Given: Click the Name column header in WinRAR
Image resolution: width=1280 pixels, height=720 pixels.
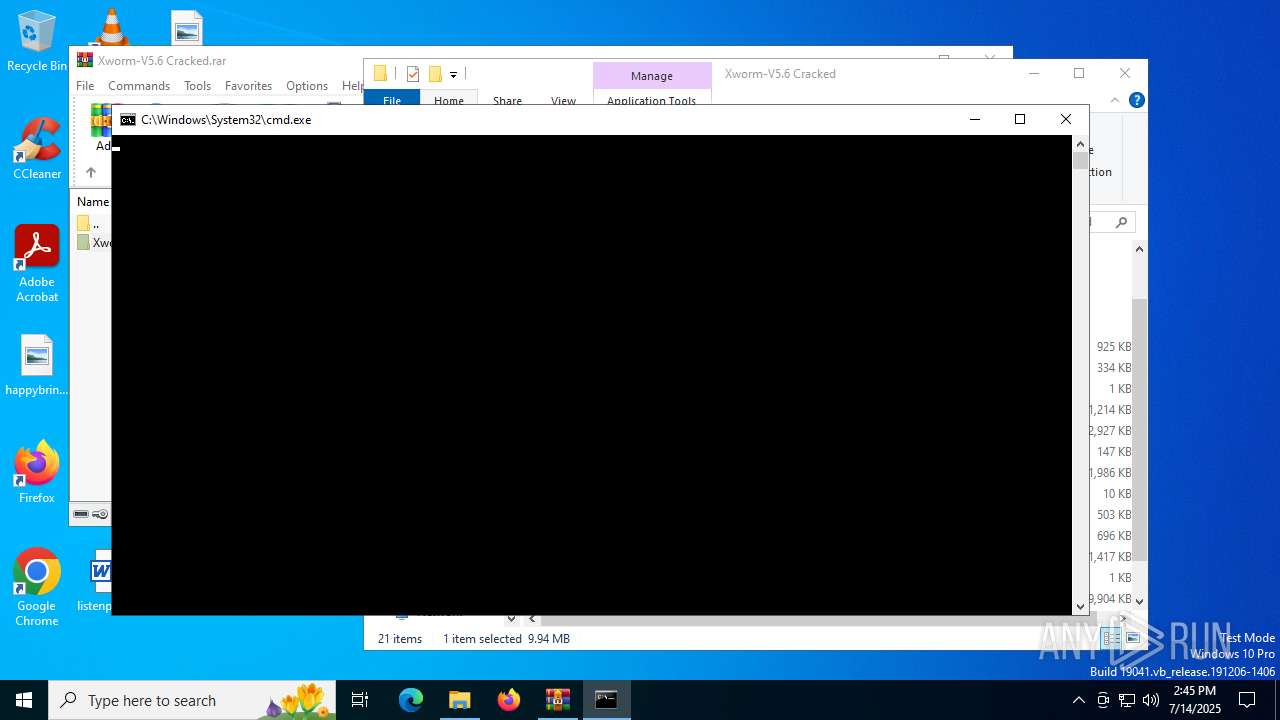Looking at the screenshot, I should 93,201.
